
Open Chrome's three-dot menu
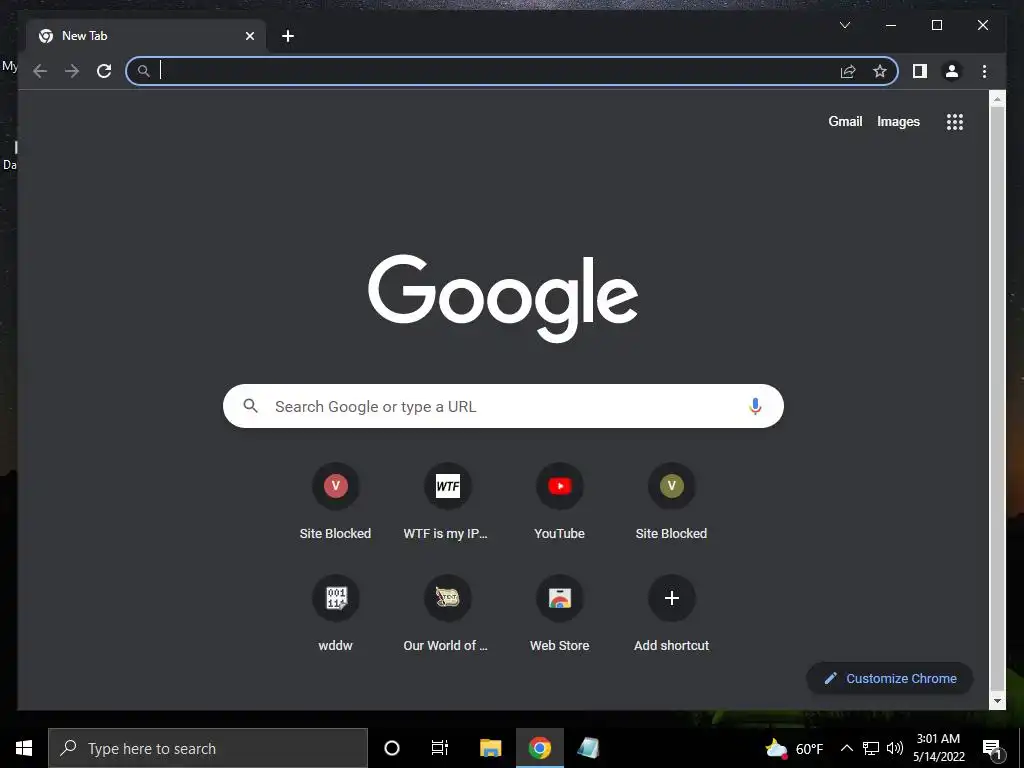tap(984, 71)
